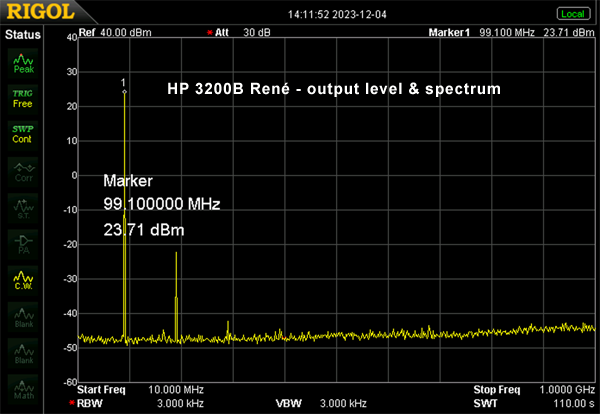Screen dimensions: 600x414
Task: Select the Ref 40.00 dBm readout
Action: [x=115, y=33]
